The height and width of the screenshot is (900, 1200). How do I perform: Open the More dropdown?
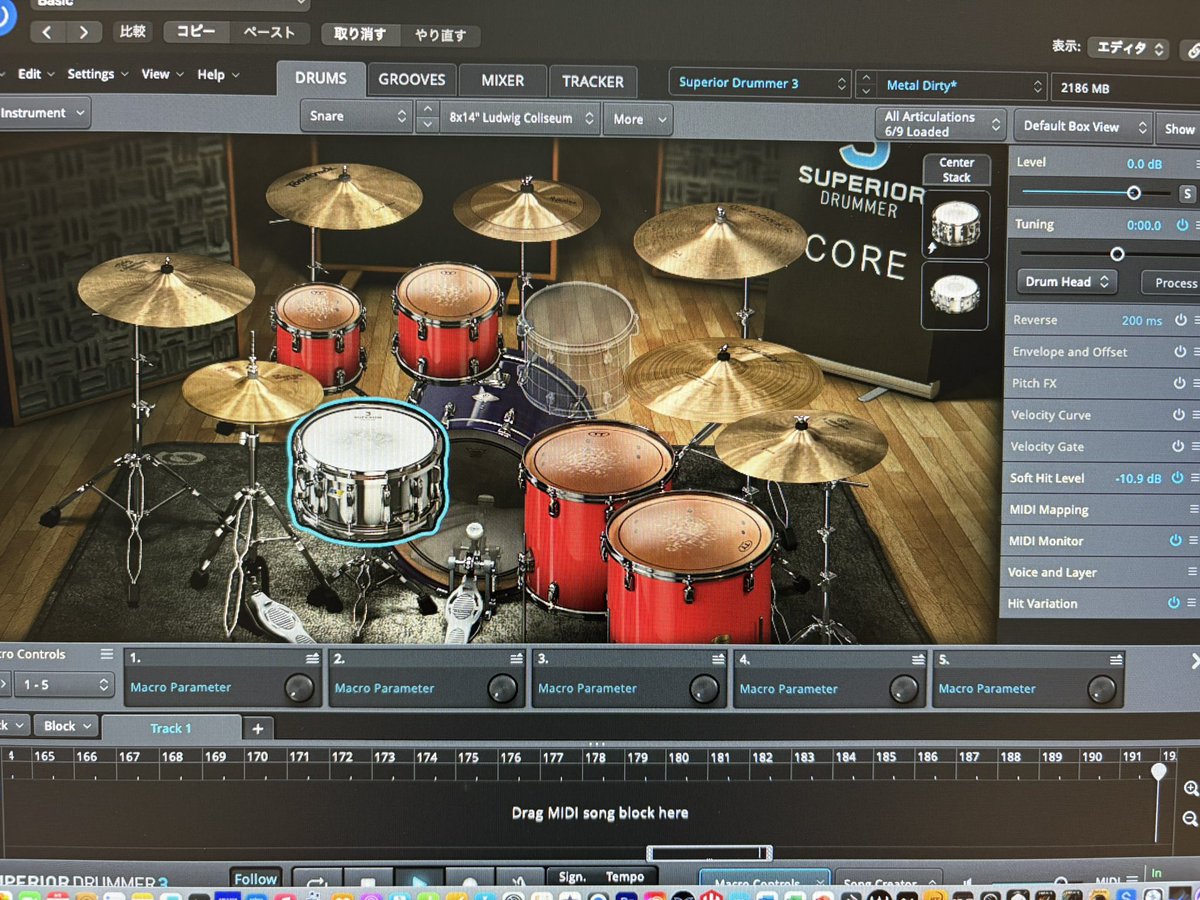pyautogui.click(x=638, y=119)
